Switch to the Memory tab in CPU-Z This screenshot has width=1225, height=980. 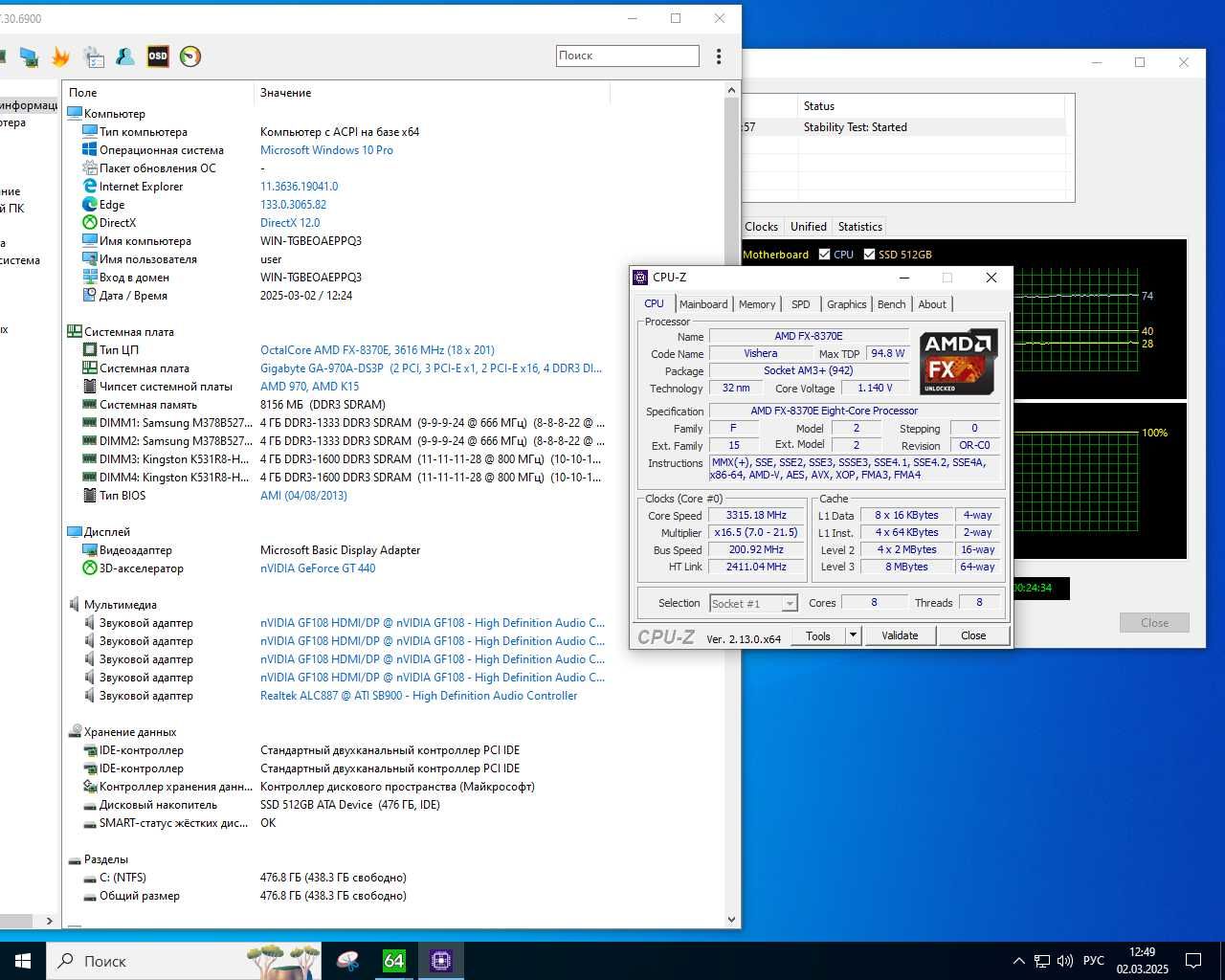point(757,304)
